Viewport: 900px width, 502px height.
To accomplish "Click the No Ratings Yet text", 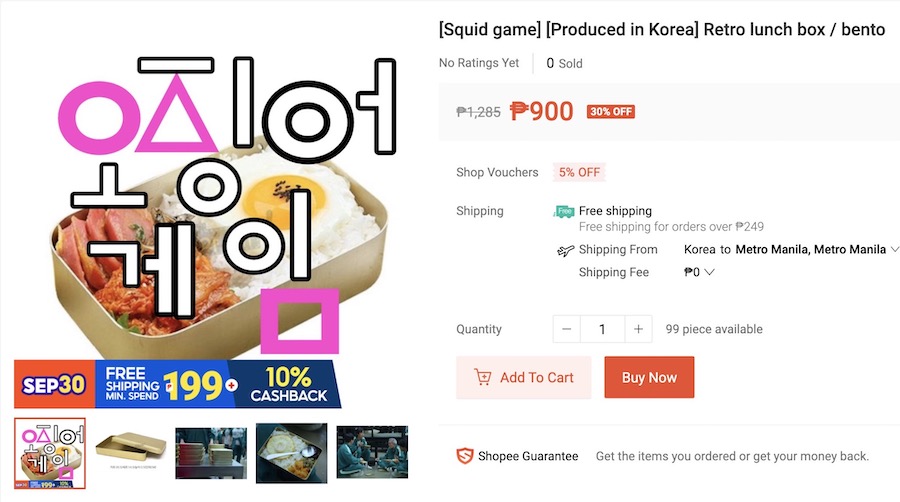I will 479,63.
